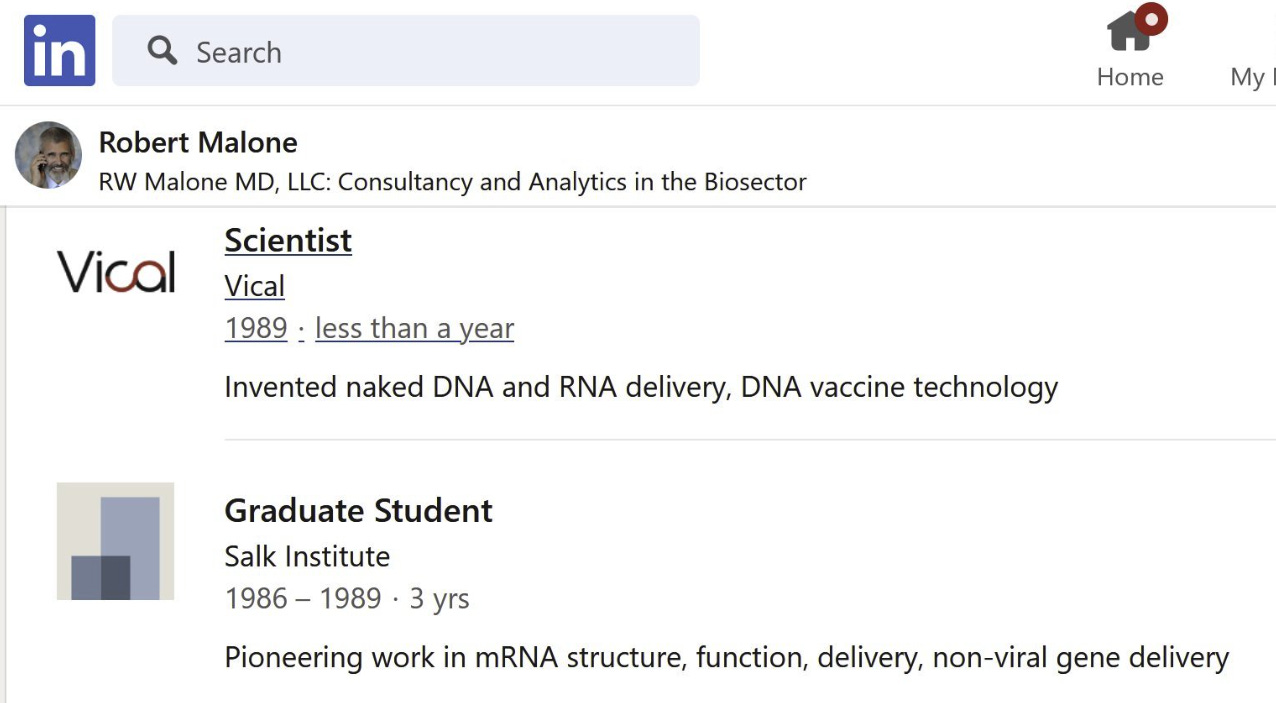Open the Vical company logo

(x=116, y=272)
